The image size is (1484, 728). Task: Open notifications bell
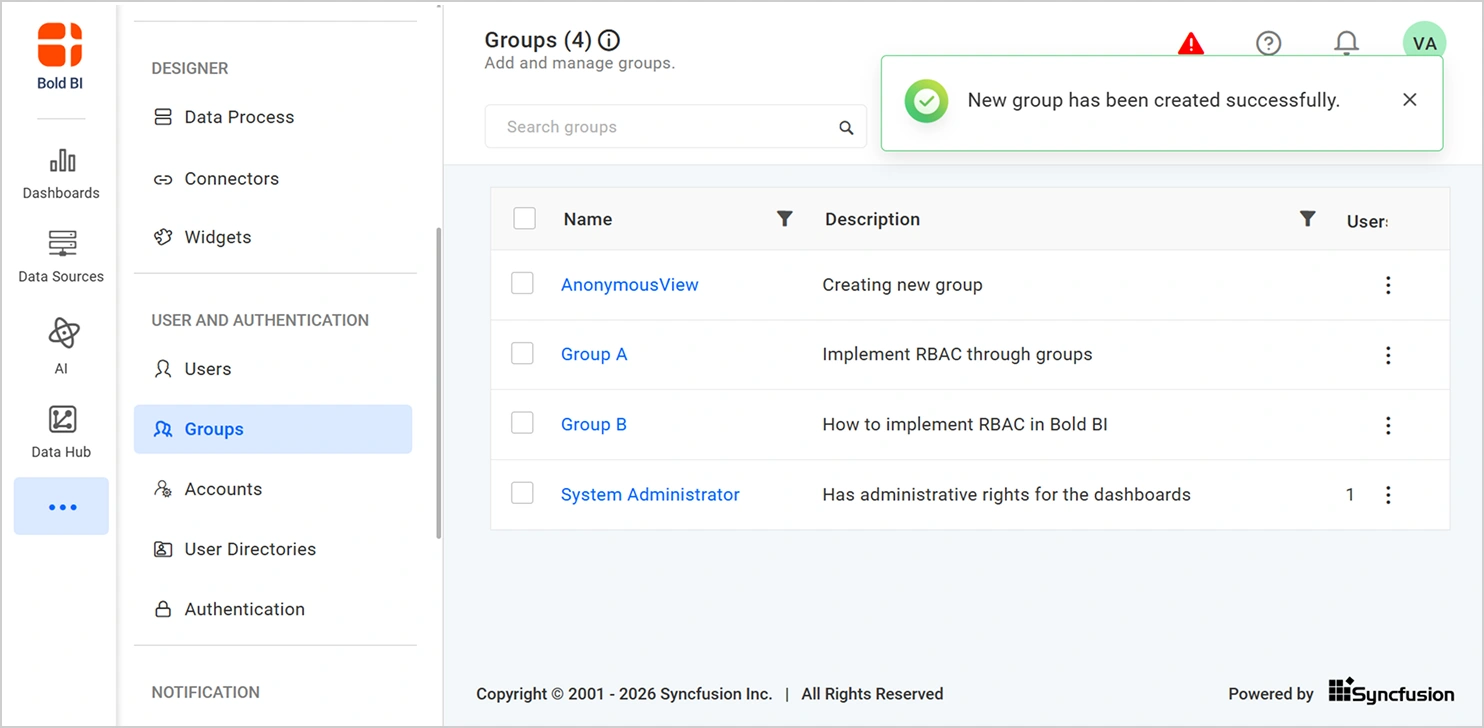(1347, 43)
